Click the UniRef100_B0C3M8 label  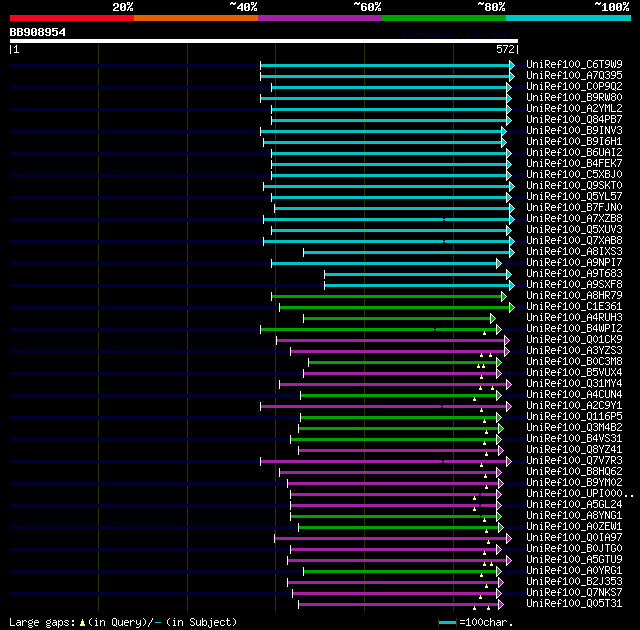574,362
